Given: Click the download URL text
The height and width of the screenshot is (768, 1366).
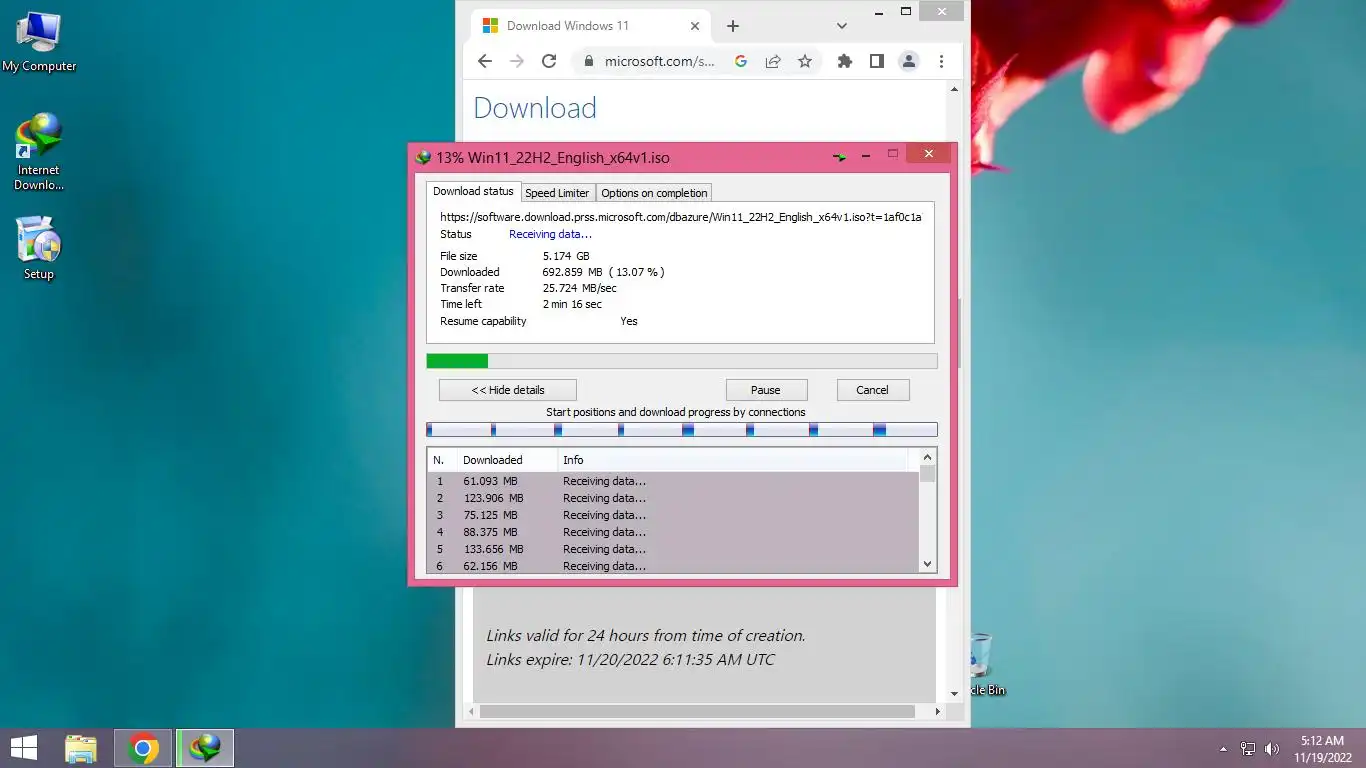Looking at the screenshot, I should click(680, 216).
